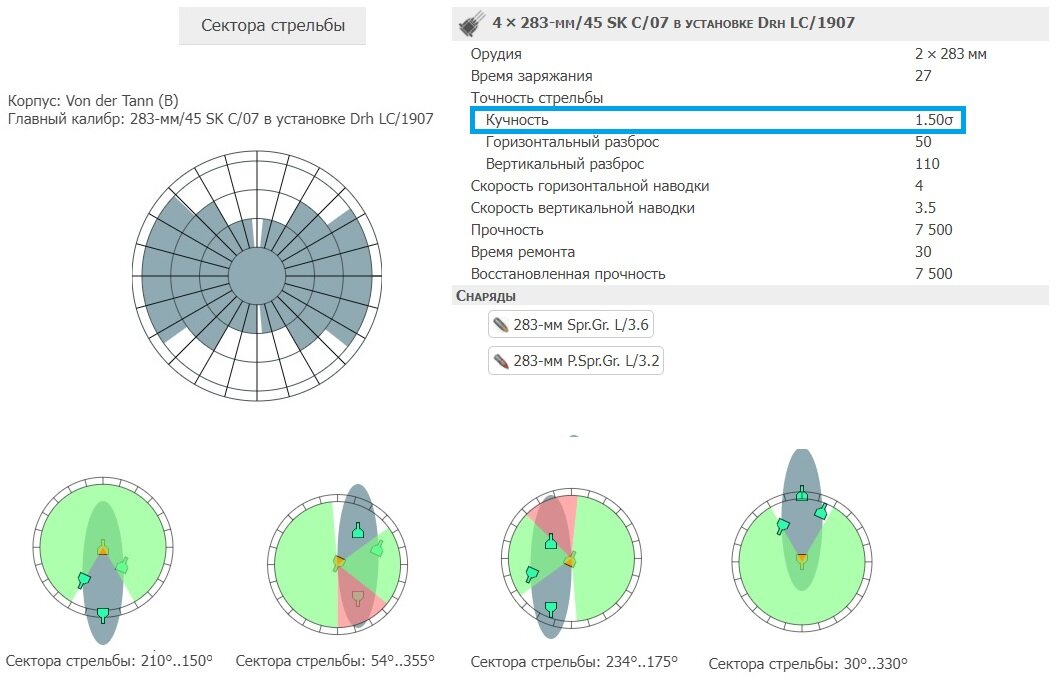Click top turret marker in 30°..330° diagram
Image resolution: width=1062 pixels, height=695 pixels.
click(802, 493)
